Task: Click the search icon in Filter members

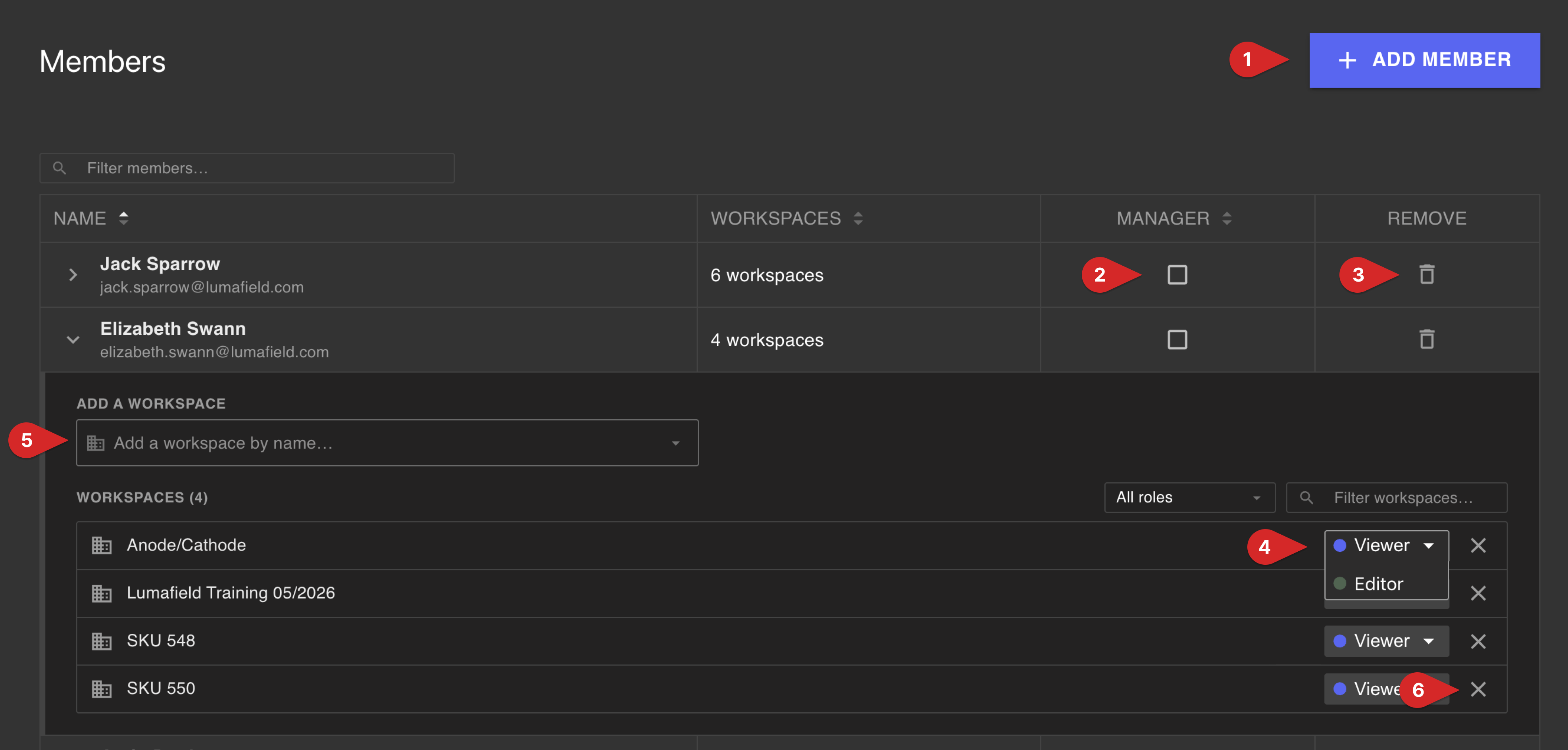Action: (59, 168)
